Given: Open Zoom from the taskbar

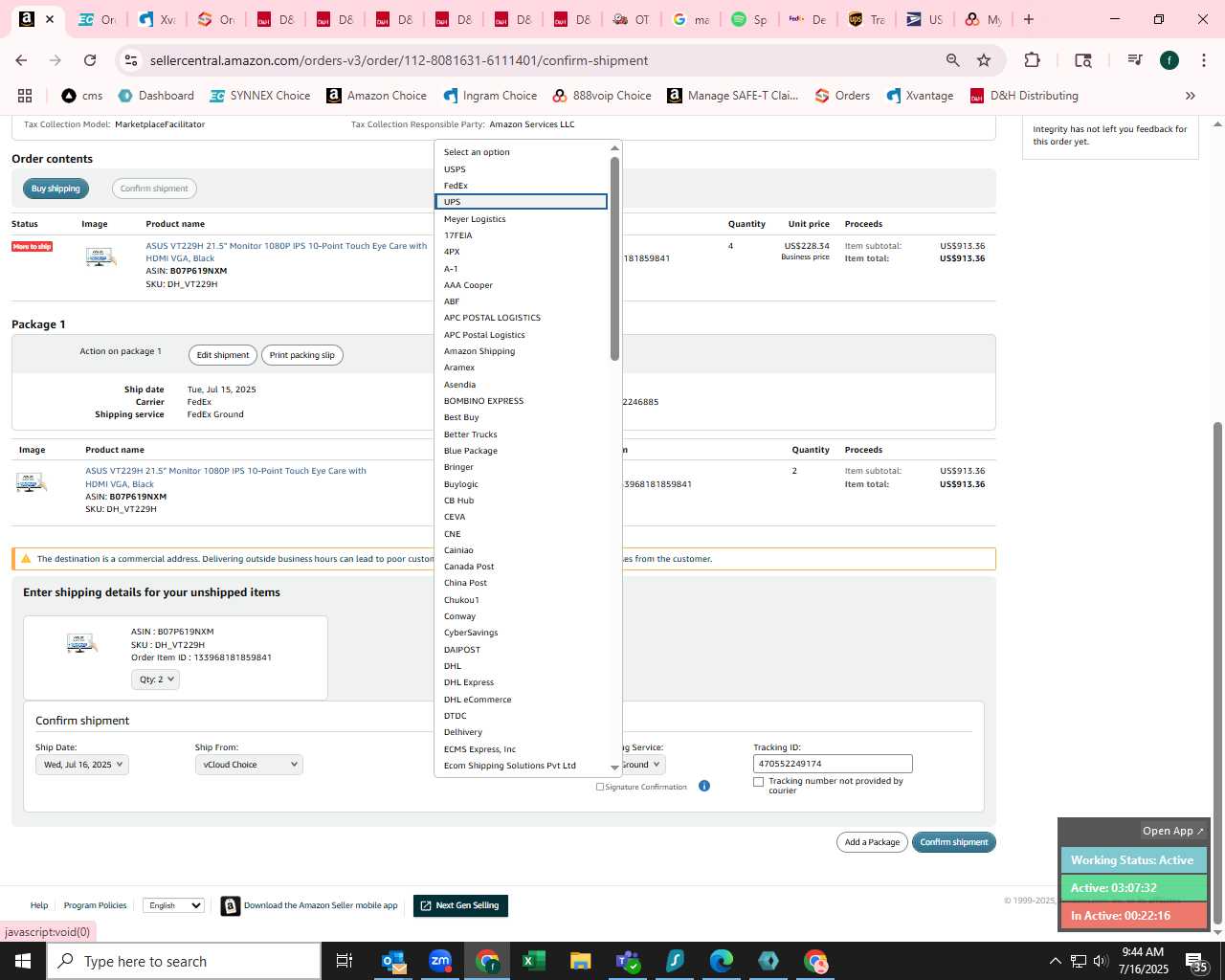Looking at the screenshot, I should point(440,961).
